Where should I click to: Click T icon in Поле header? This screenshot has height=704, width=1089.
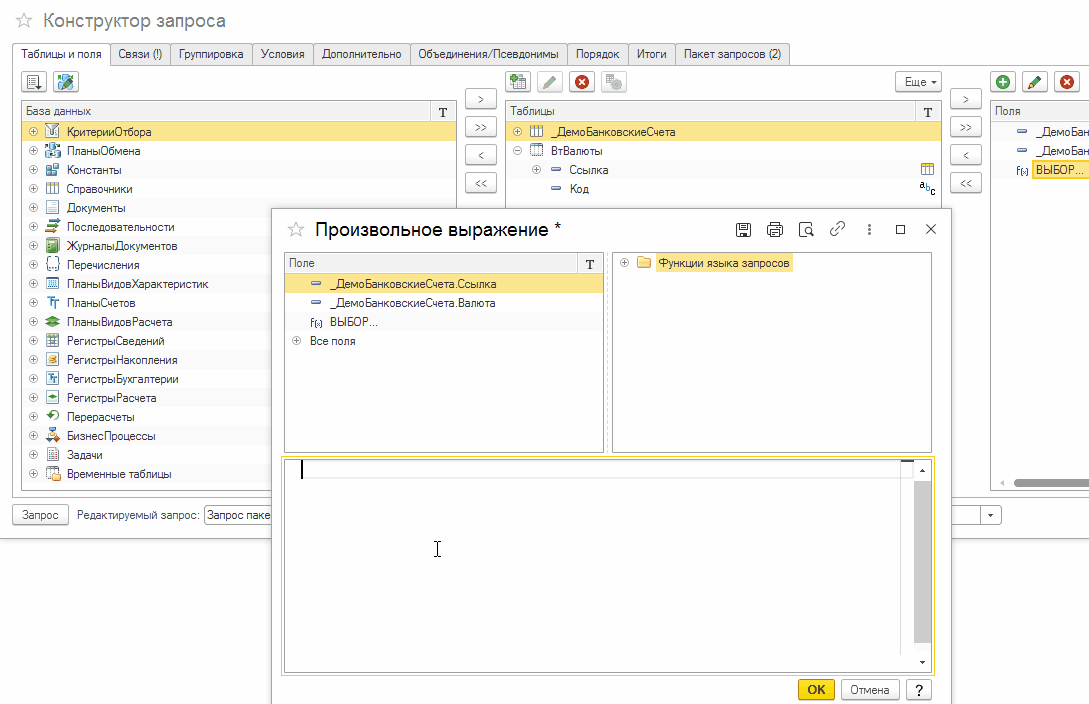coord(590,264)
